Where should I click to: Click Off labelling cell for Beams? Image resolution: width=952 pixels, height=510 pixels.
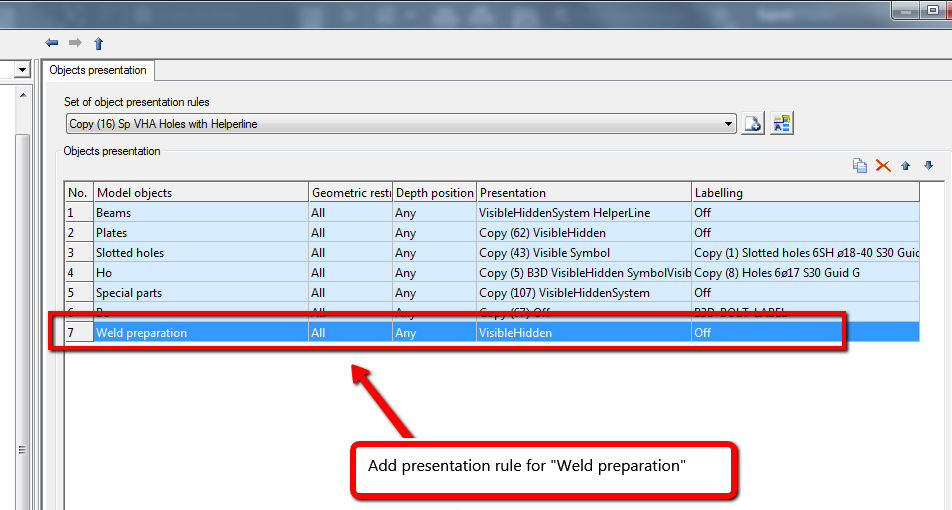pyautogui.click(x=805, y=212)
